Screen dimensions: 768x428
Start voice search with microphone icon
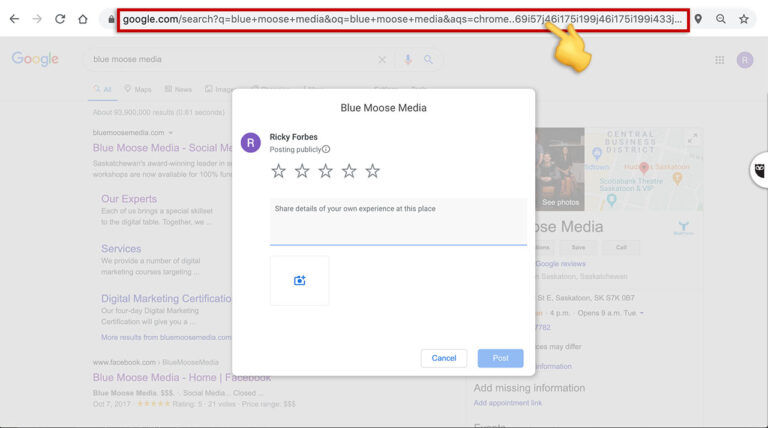[x=408, y=59]
